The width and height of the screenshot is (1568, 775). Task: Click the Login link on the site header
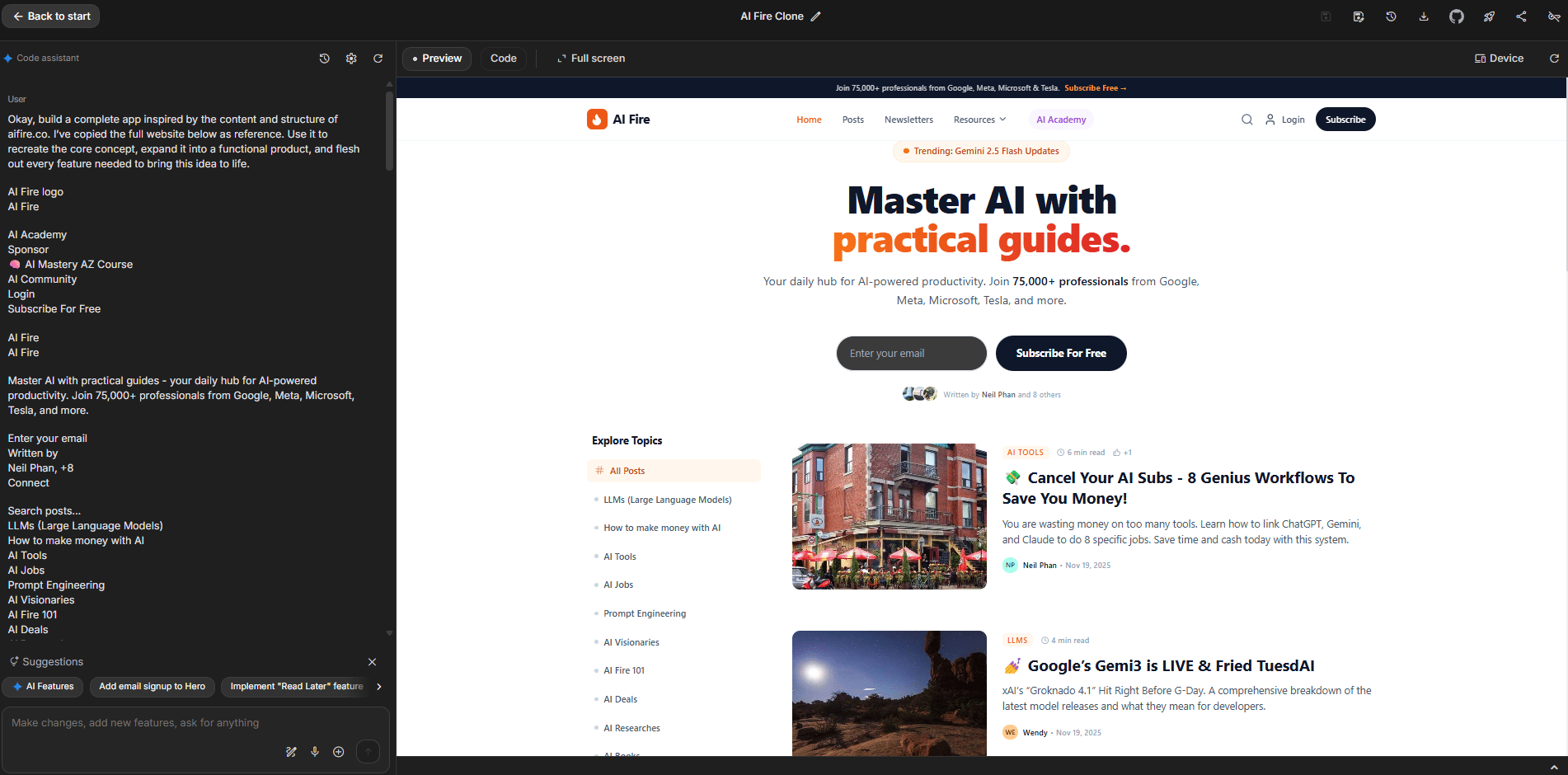(x=1285, y=120)
